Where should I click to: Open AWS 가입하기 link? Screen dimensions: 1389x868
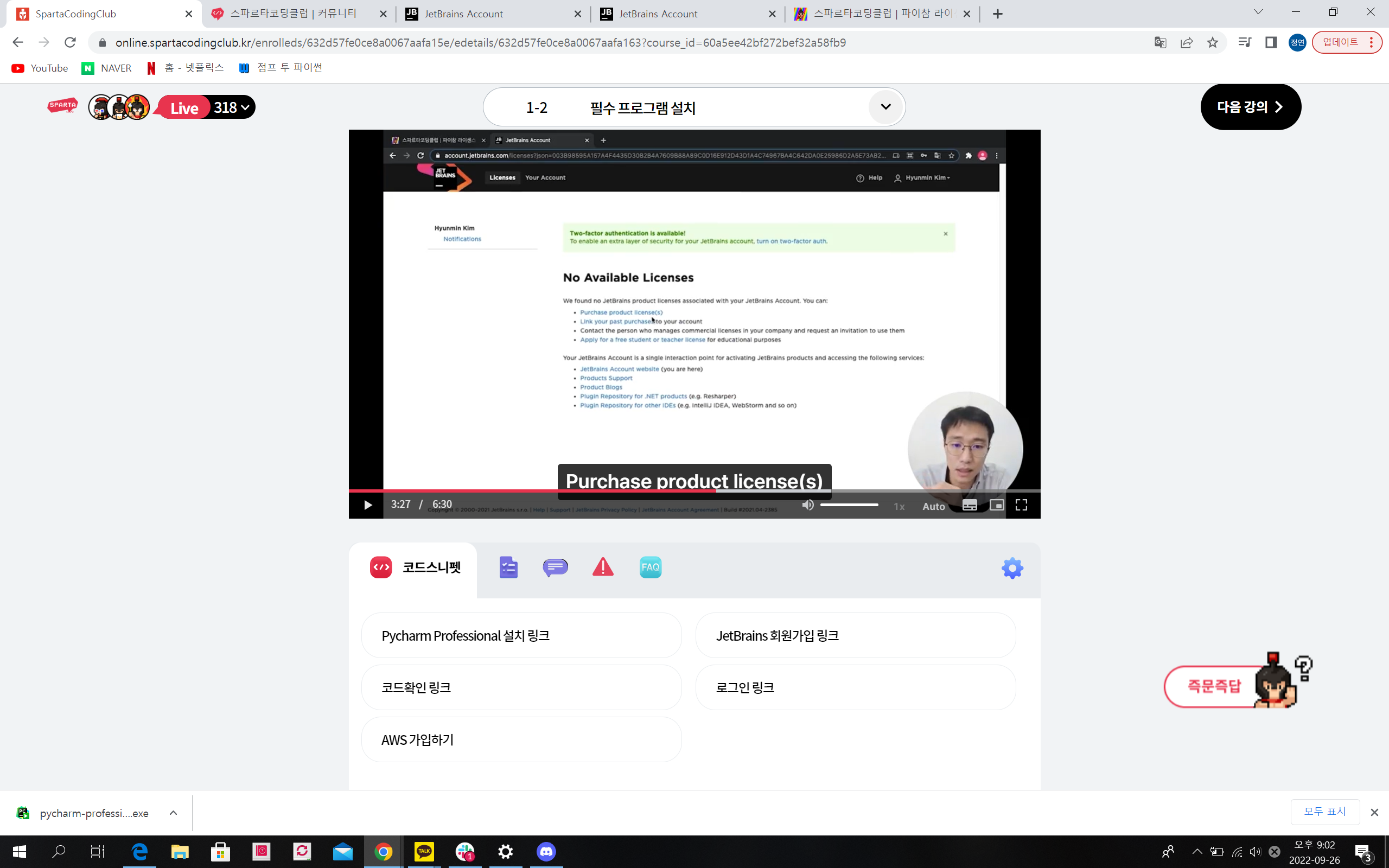521,739
